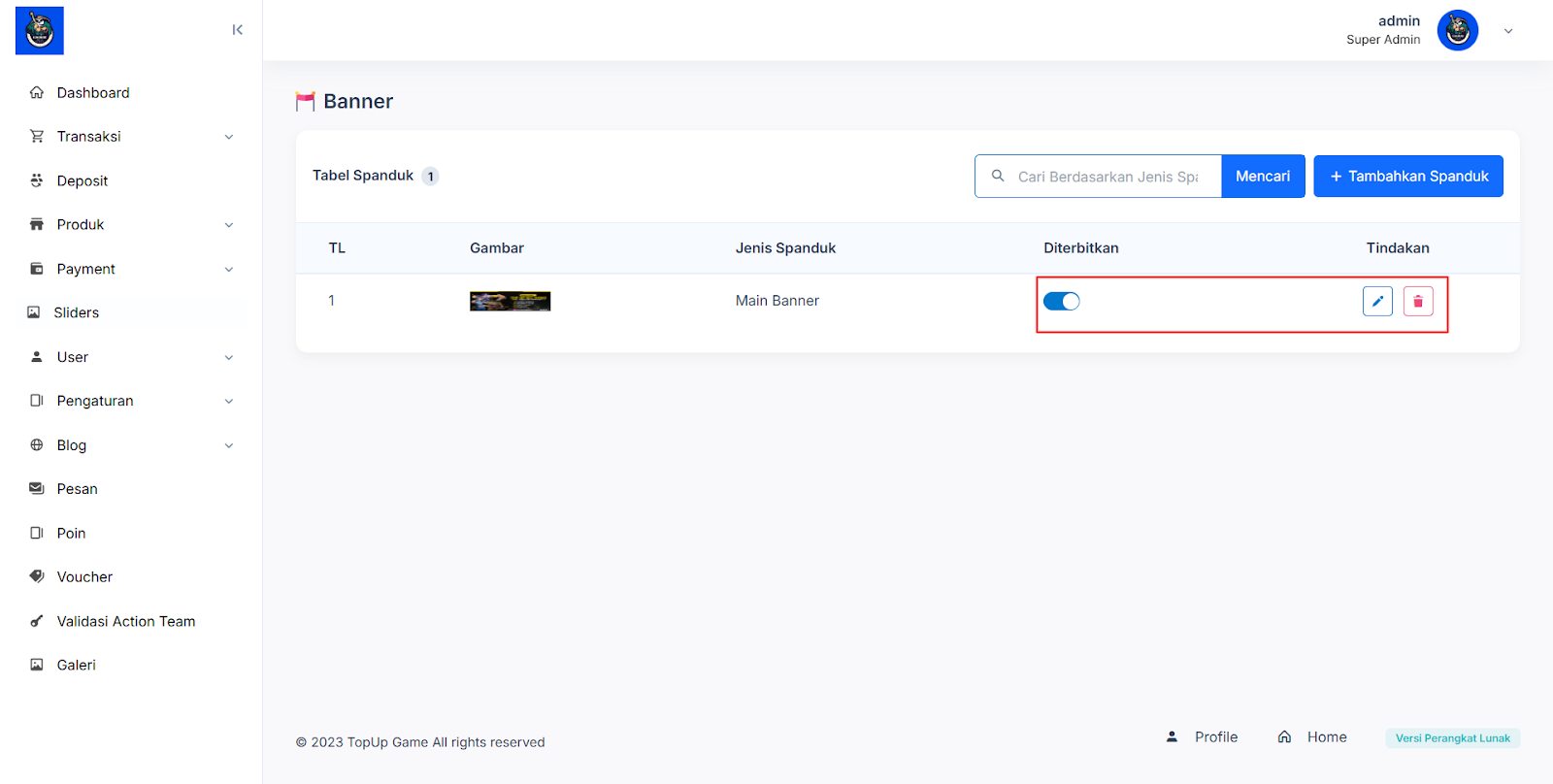Click the Poin icon in sidebar

point(37,533)
